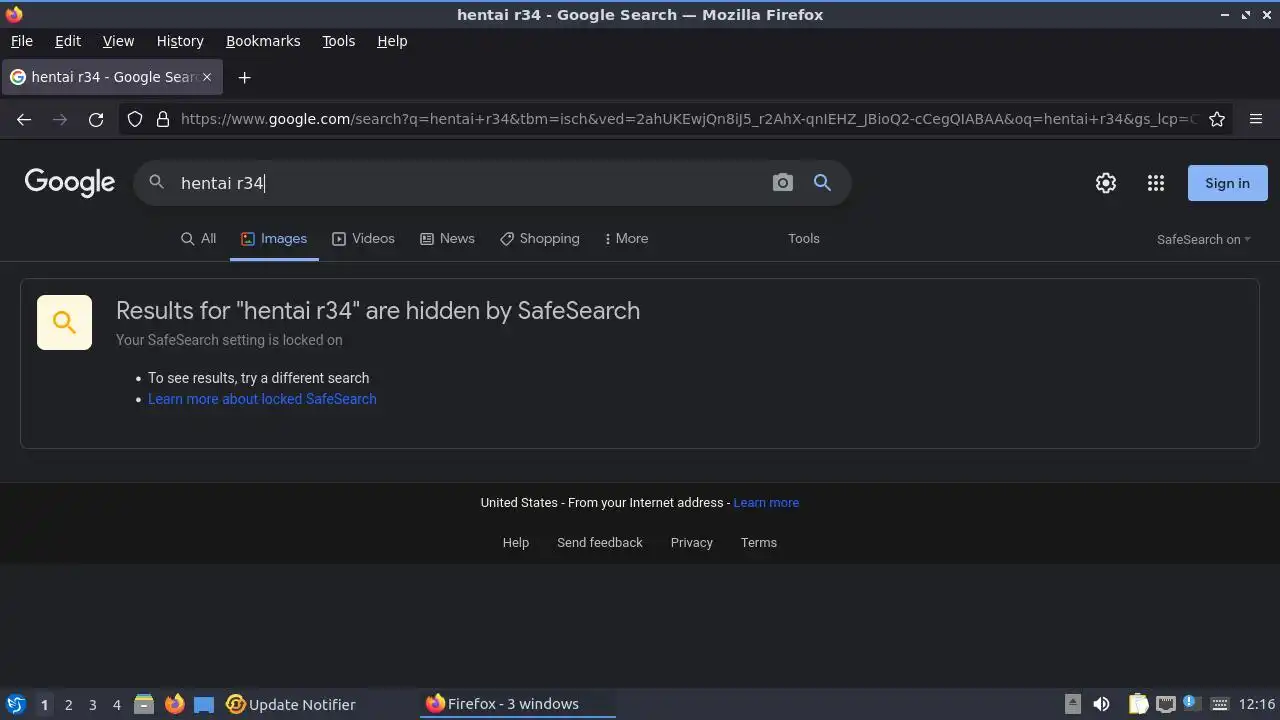Switch to workspace 1

[44, 705]
